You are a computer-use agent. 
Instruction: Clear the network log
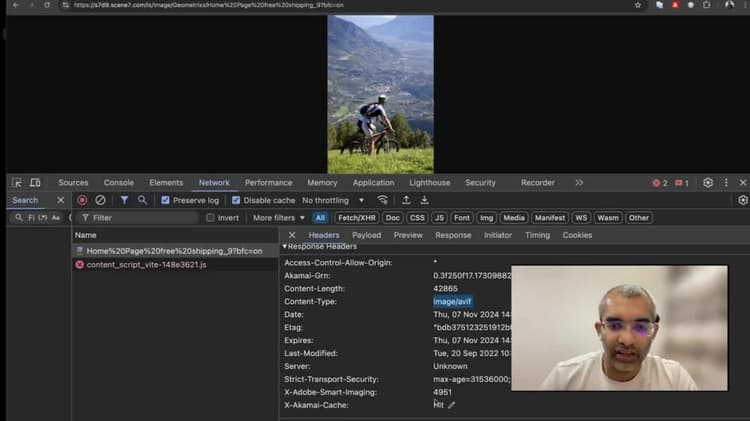point(100,200)
